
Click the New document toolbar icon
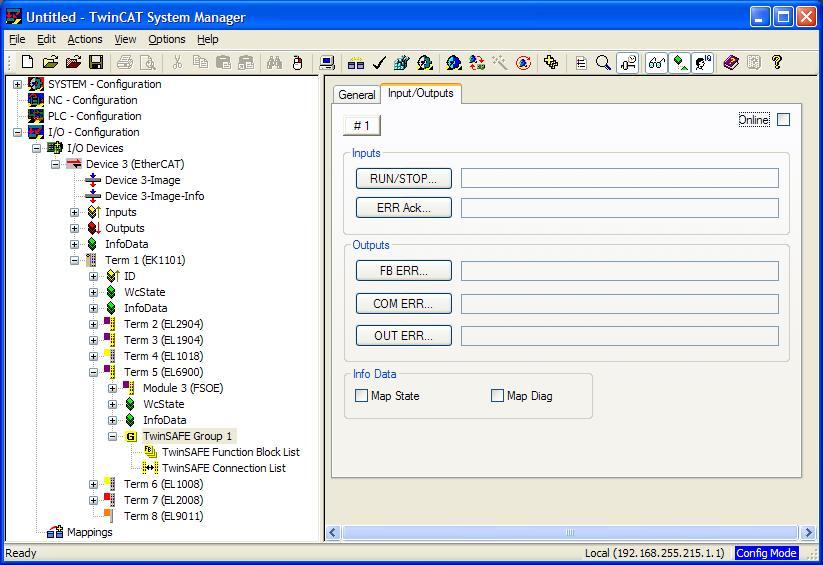[x=27, y=62]
